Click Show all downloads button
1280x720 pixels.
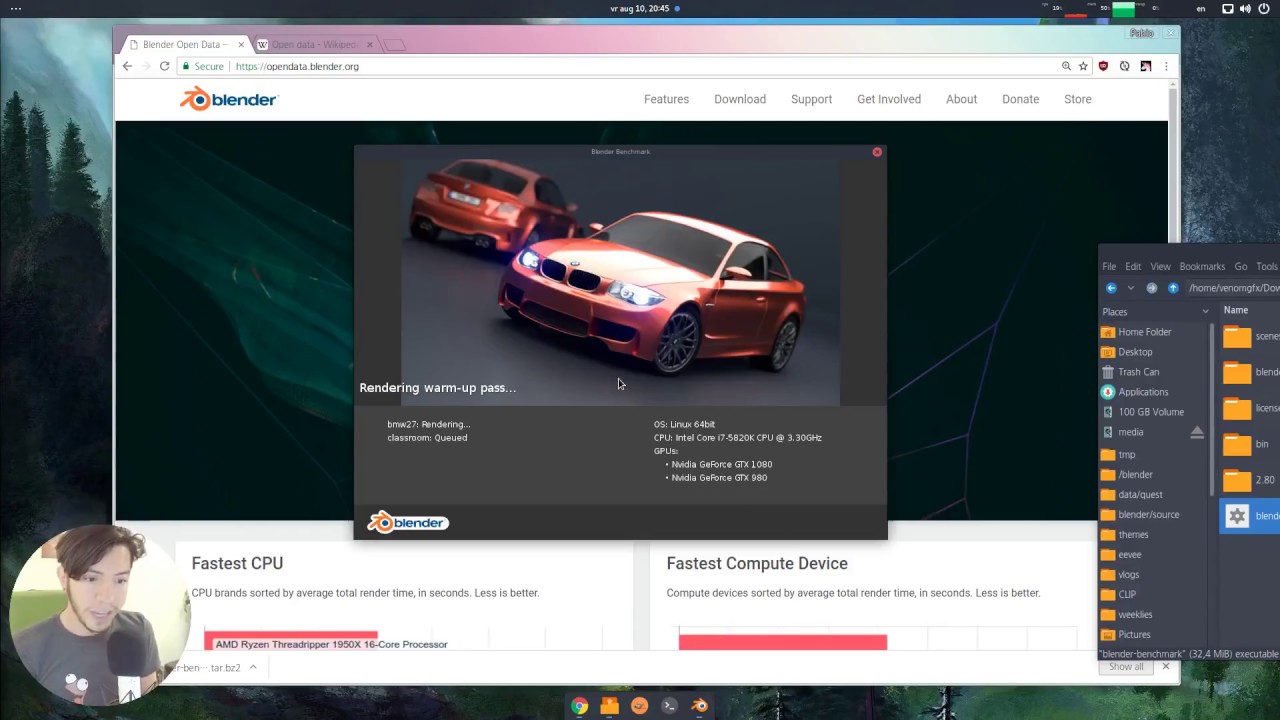pyautogui.click(x=1126, y=667)
